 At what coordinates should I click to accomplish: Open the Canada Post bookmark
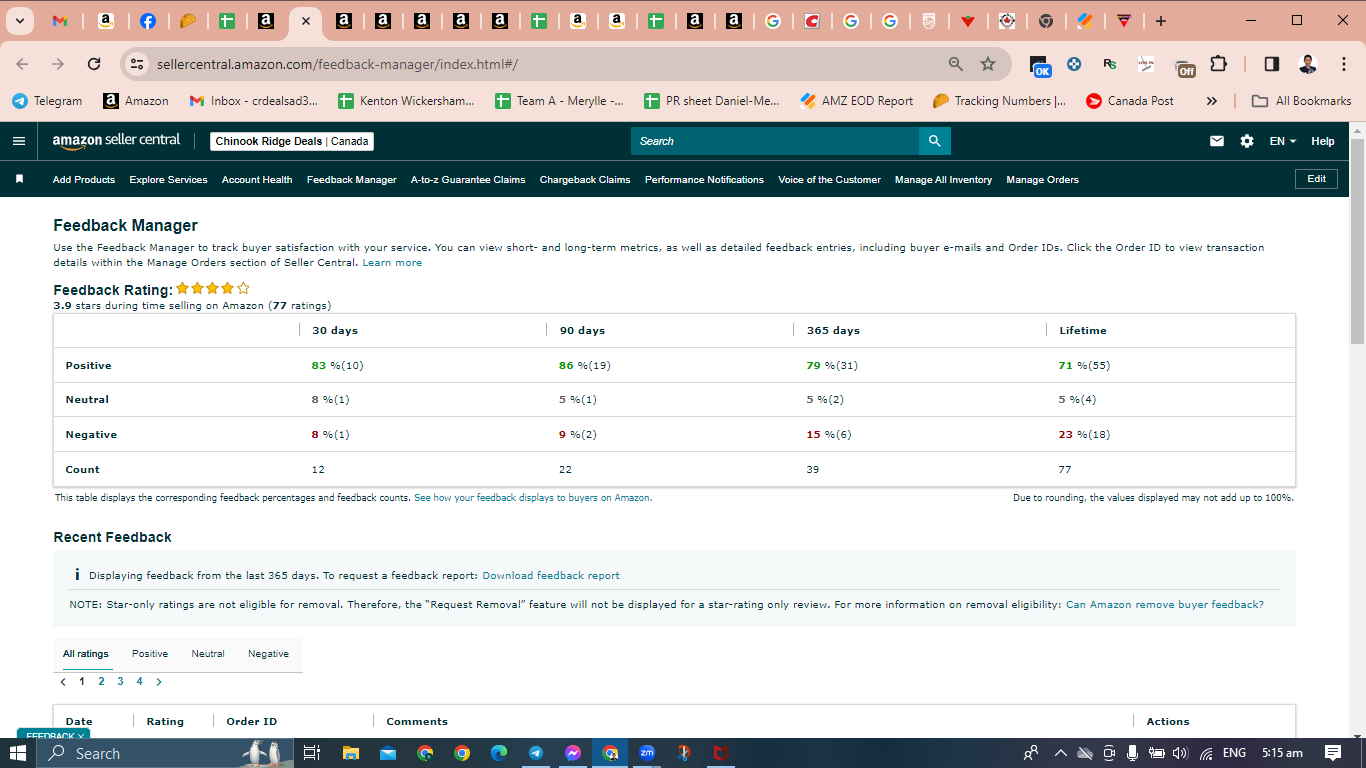(x=1130, y=101)
